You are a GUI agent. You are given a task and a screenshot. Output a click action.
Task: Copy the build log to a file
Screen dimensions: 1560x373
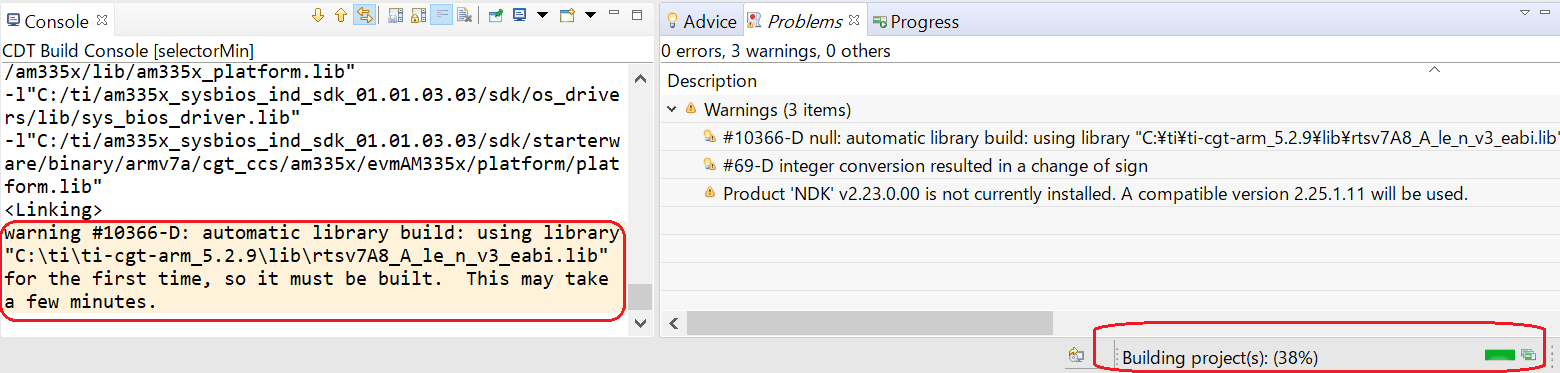tap(396, 15)
